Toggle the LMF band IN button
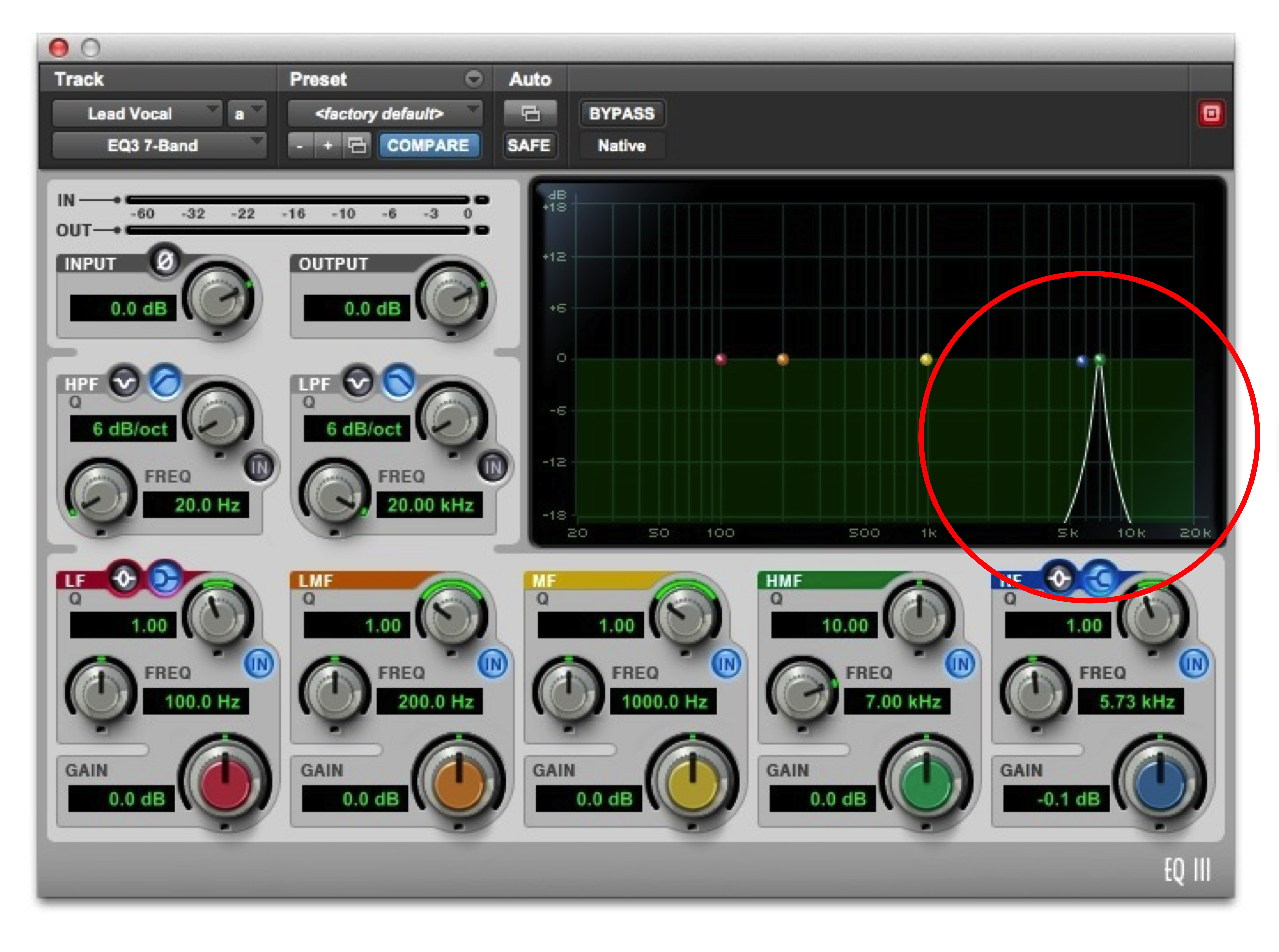Image resolution: width=1279 pixels, height=952 pixels. 493,664
